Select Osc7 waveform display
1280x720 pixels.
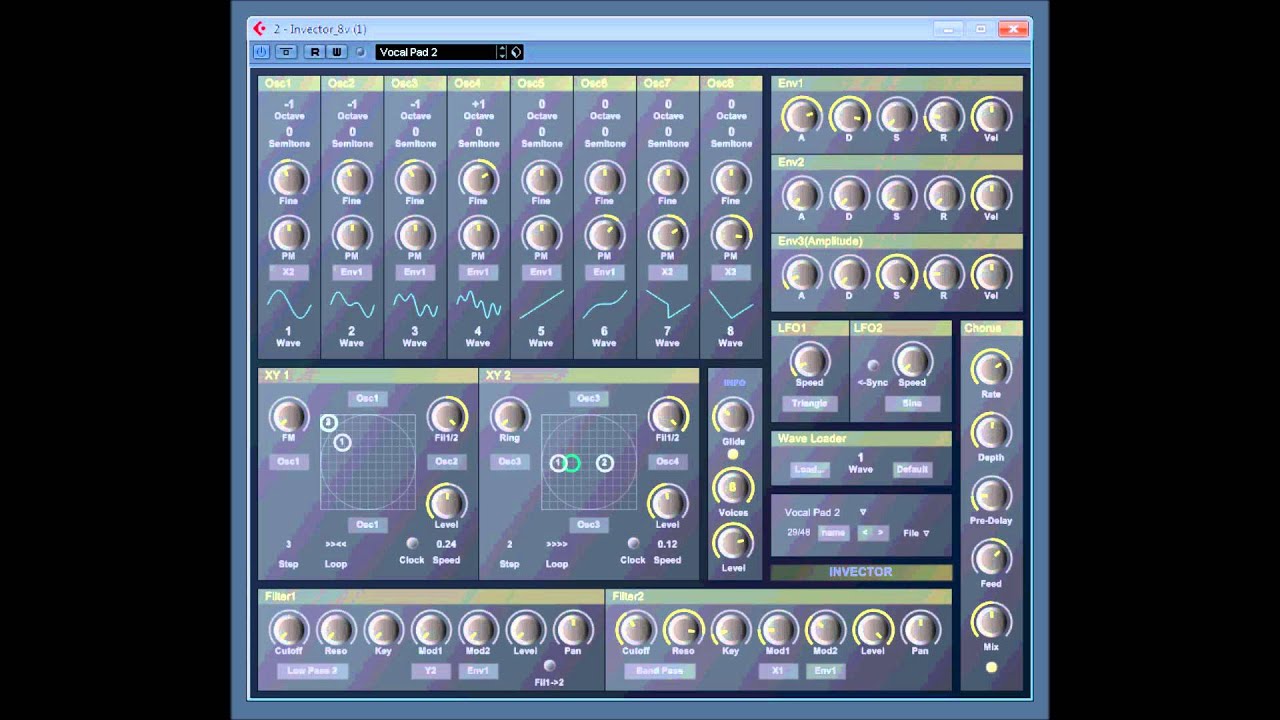click(667, 304)
